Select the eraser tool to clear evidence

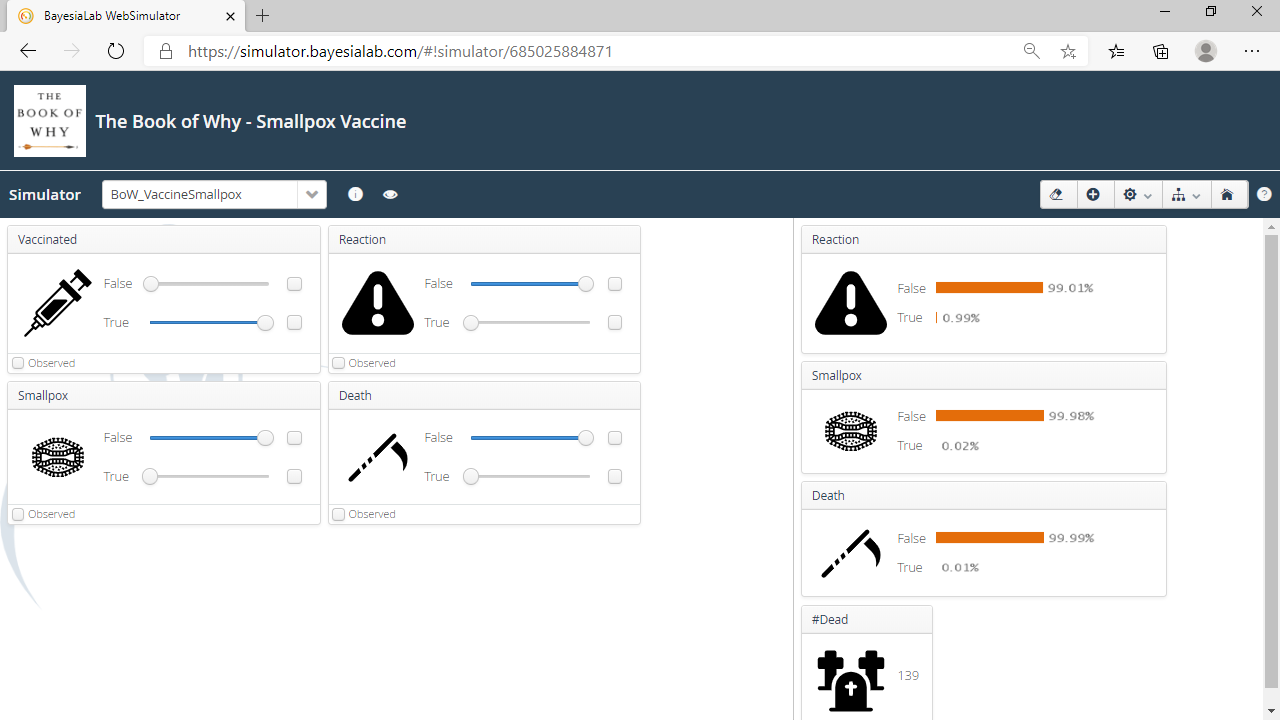[1058, 194]
